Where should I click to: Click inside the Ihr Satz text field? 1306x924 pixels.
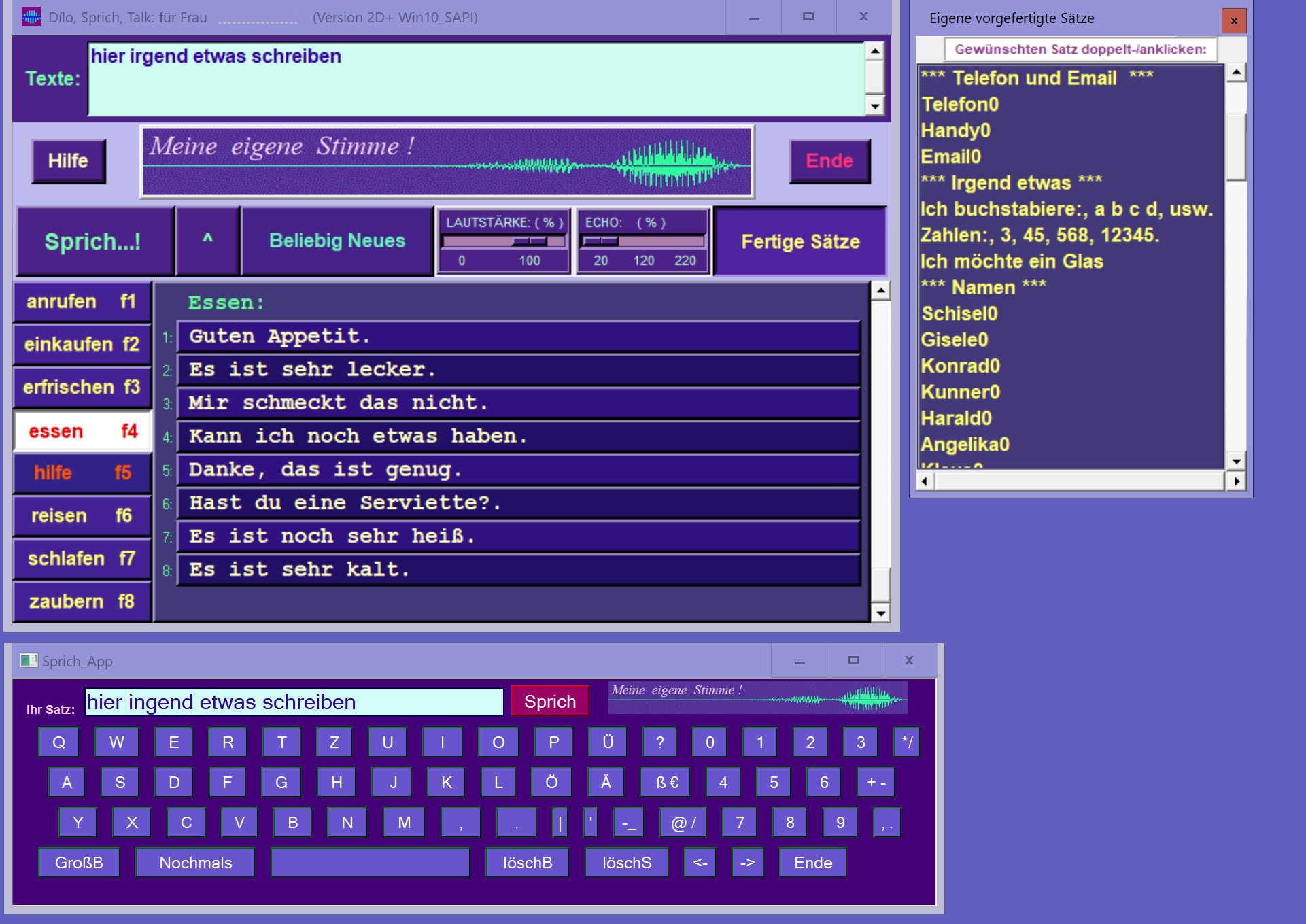pyautogui.click(x=292, y=702)
